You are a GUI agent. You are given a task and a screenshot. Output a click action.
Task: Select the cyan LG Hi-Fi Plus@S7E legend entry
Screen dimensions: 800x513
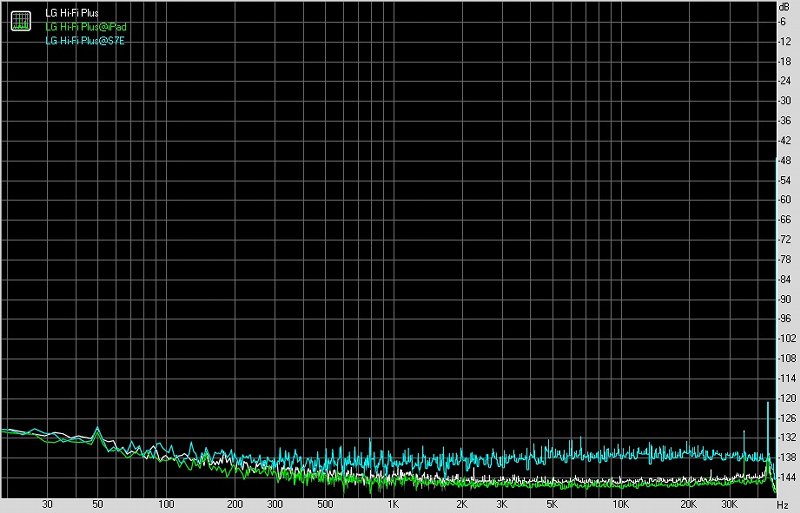coord(85,40)
